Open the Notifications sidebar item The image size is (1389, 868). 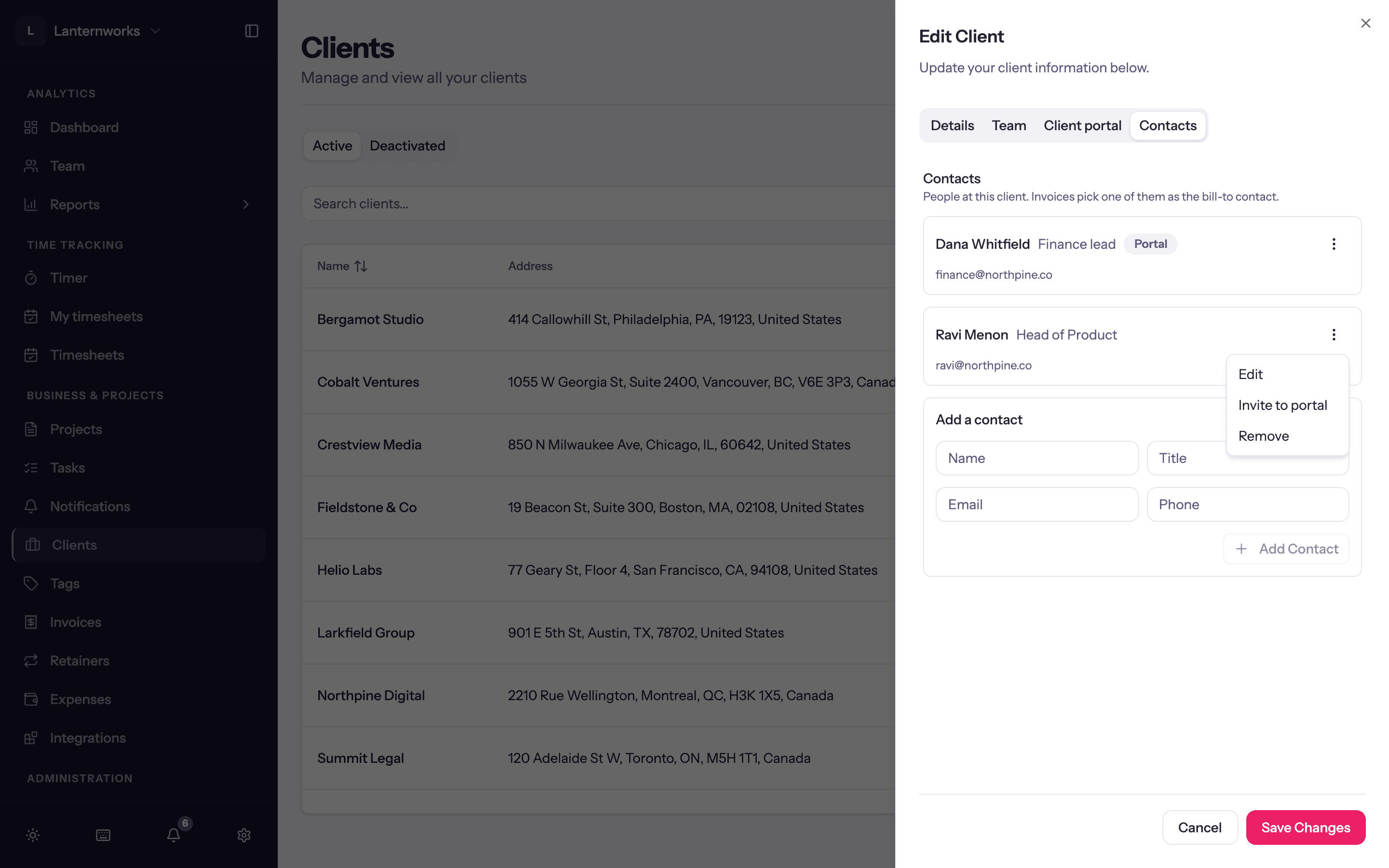139,506
